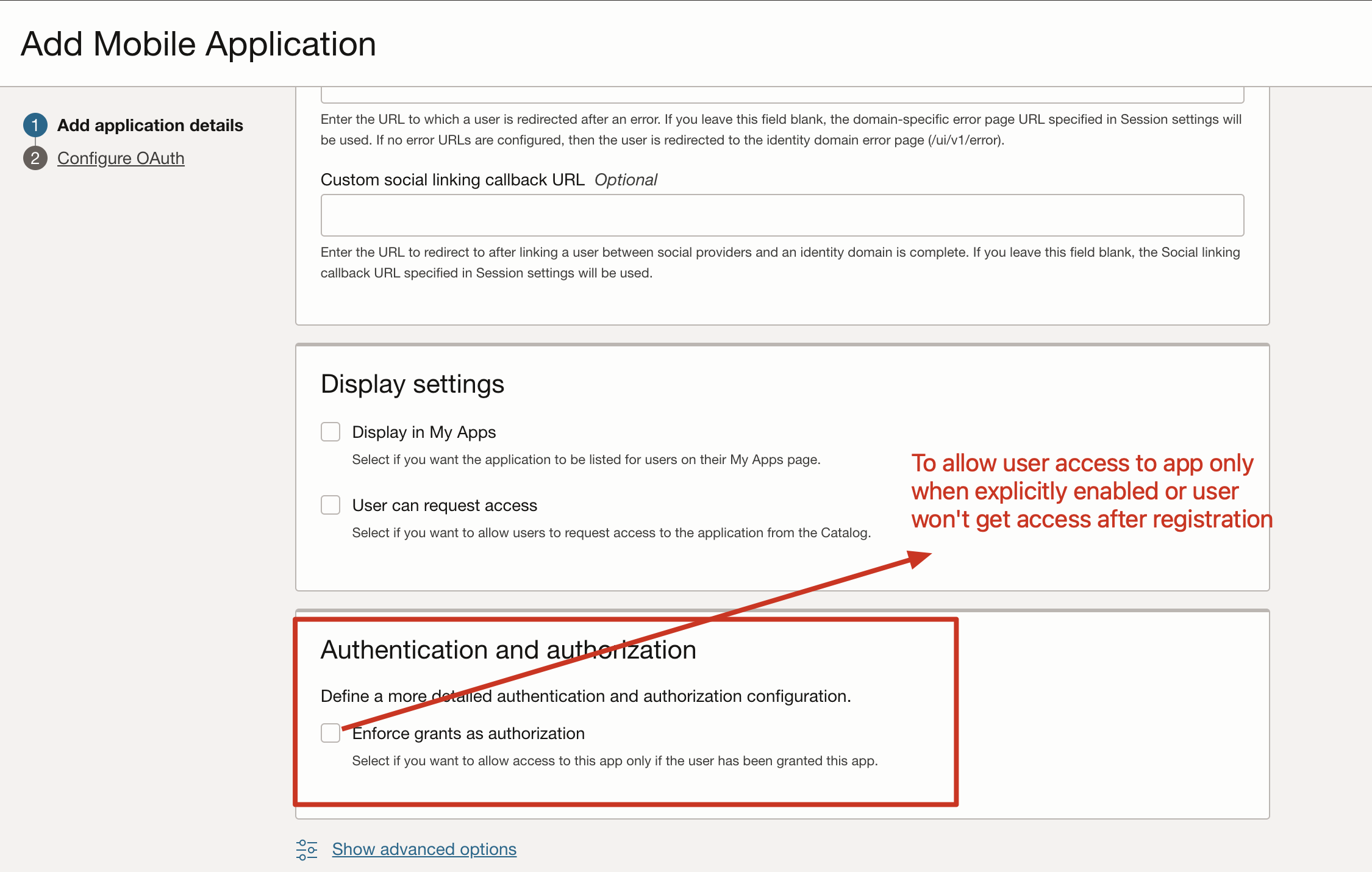Click the step 2 numbered circle
This screenshot has height=872, width=1372.
click(x=35, y=158)
